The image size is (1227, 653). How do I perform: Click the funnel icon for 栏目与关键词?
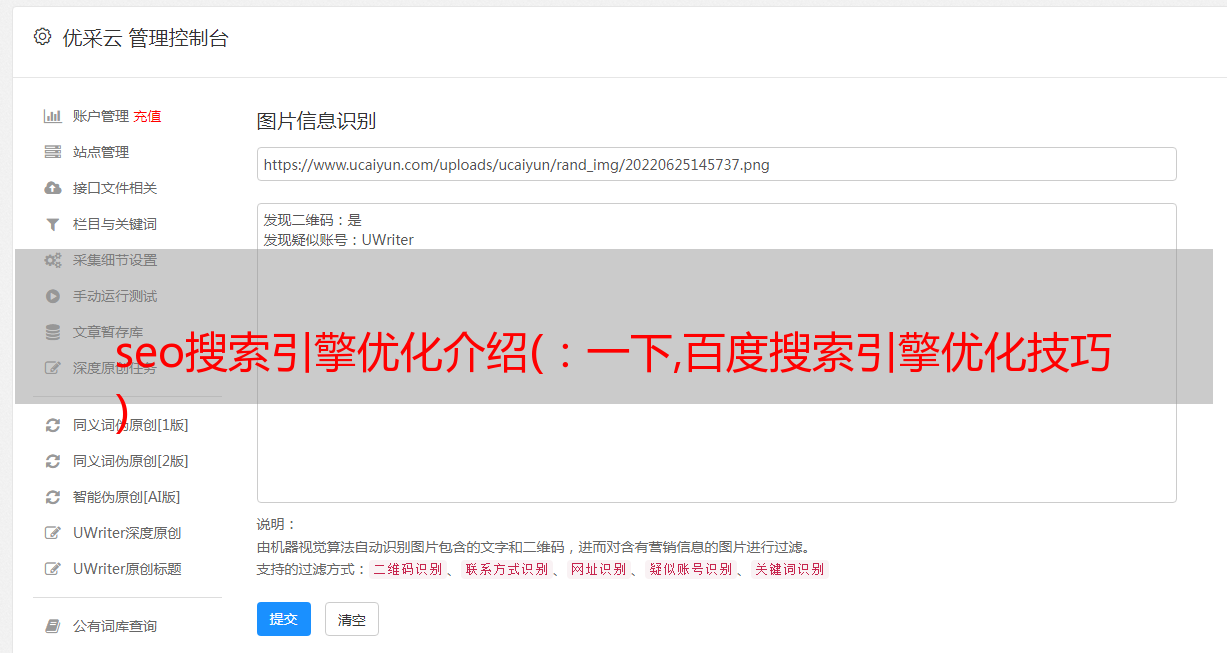coord(53,224)
